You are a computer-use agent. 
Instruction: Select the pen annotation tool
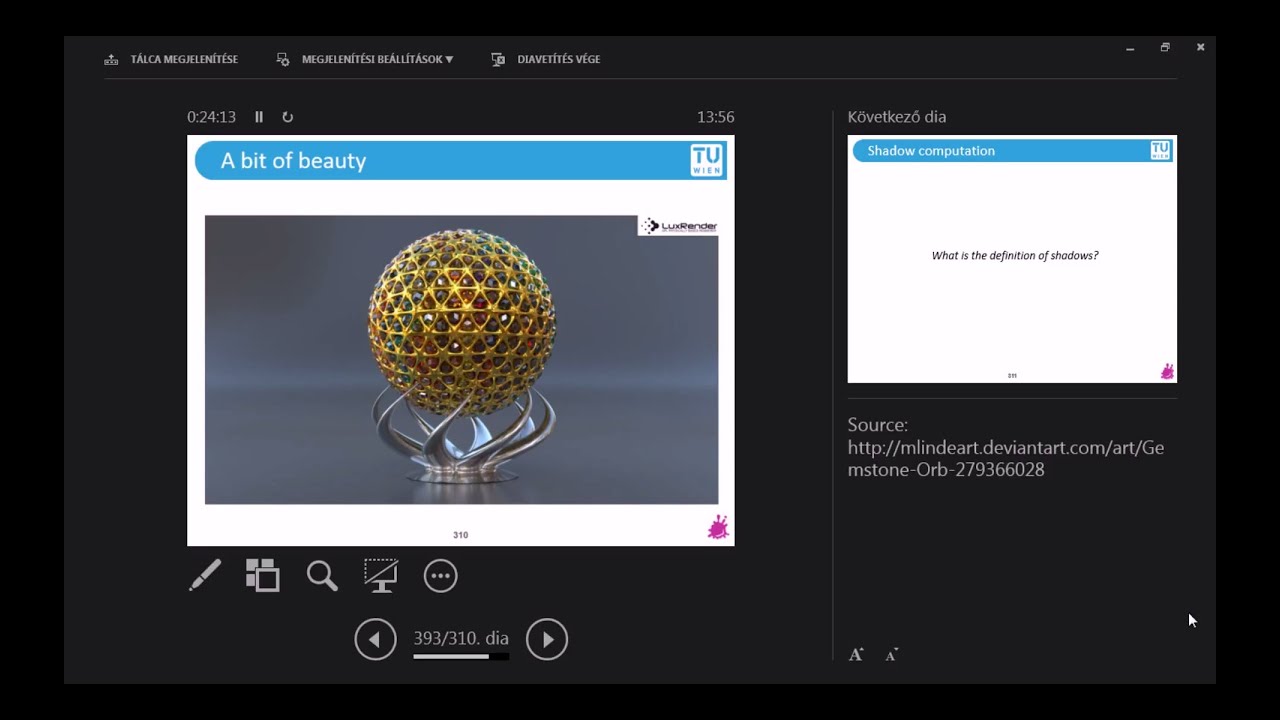tap(205, 575)
